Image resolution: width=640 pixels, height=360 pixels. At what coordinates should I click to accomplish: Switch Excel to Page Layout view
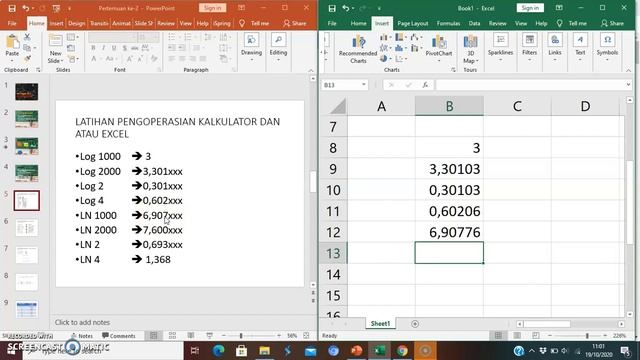(x=517, y=336)
